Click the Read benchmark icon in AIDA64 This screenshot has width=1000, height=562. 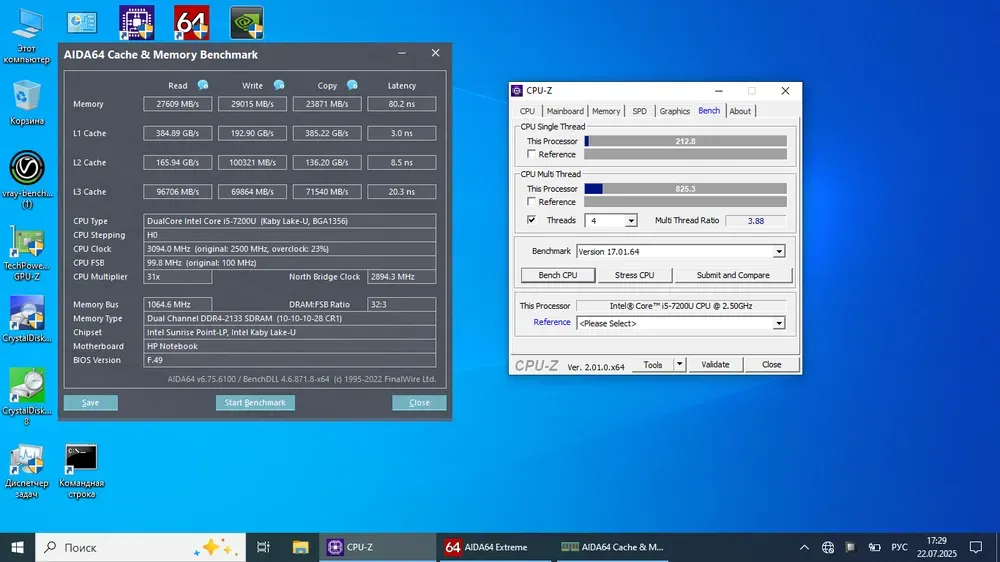pyautogui.click(x=203, y=85)
